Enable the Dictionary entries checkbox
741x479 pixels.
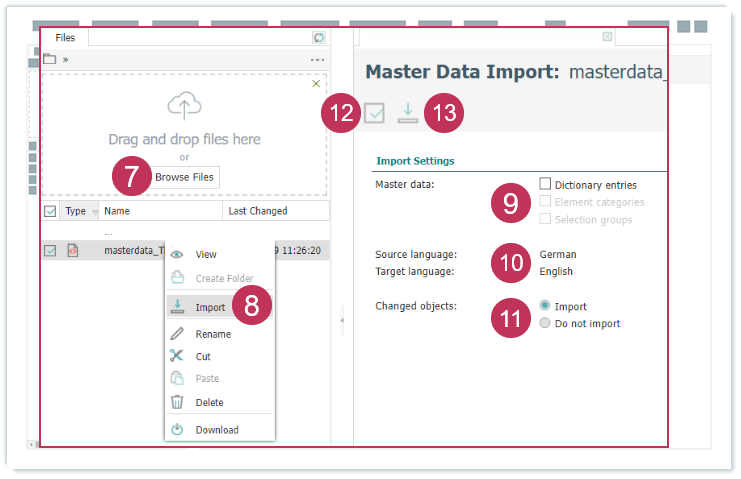[x=545, y=184]
